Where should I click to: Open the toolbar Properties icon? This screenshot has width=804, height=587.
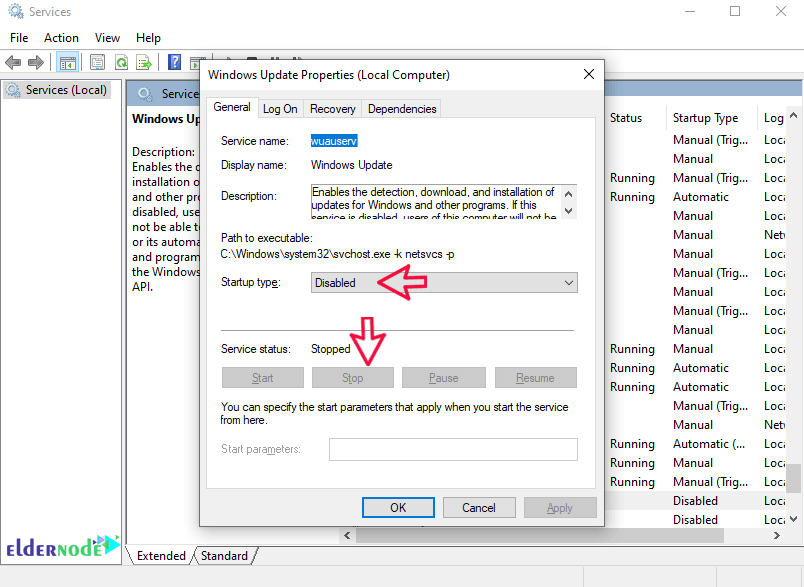click(x=97, y=63)
